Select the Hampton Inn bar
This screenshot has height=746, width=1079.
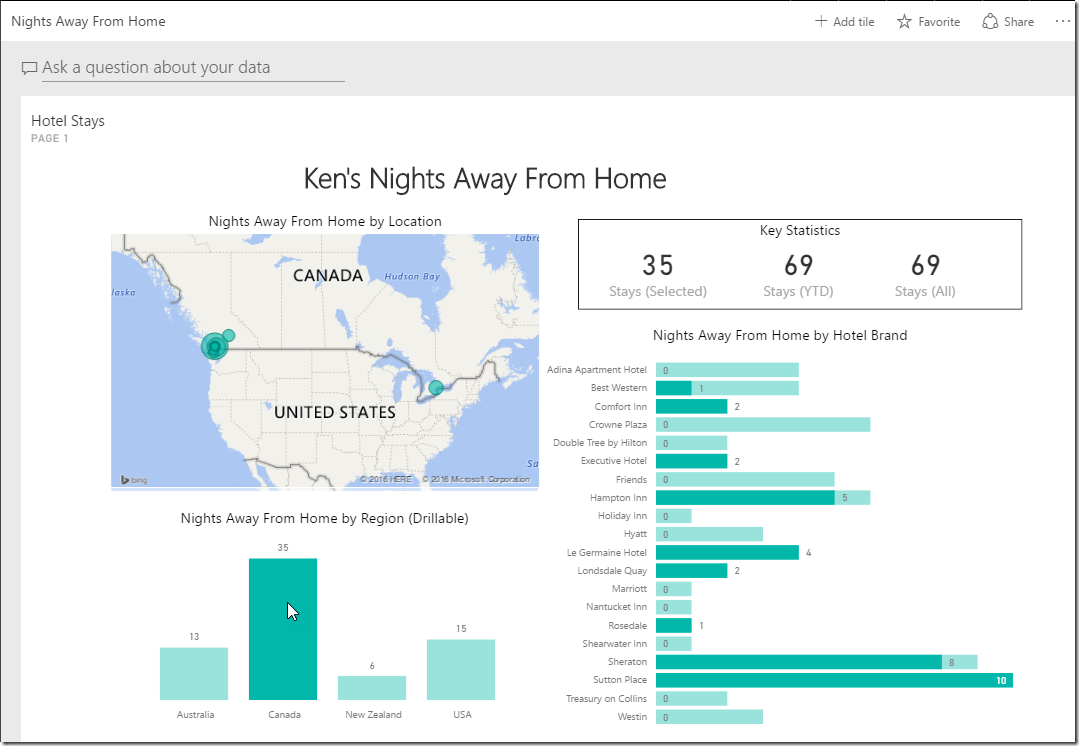click(x=762, y=498)
